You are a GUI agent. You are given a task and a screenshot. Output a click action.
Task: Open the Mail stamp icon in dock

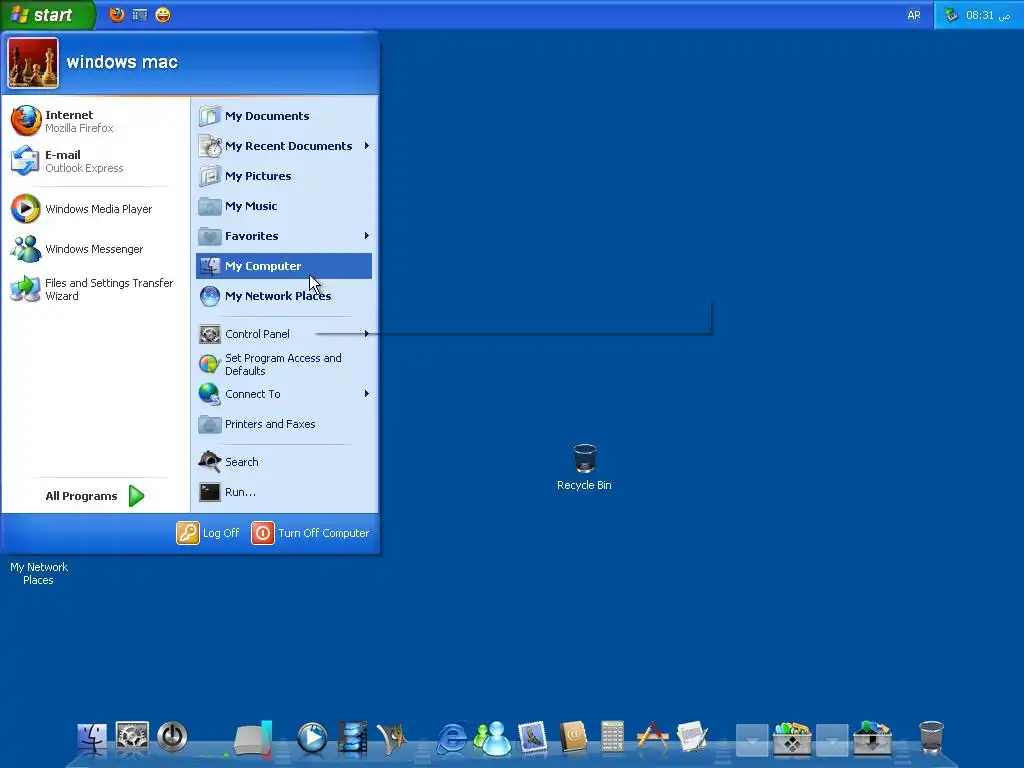(x=532, y=738)
